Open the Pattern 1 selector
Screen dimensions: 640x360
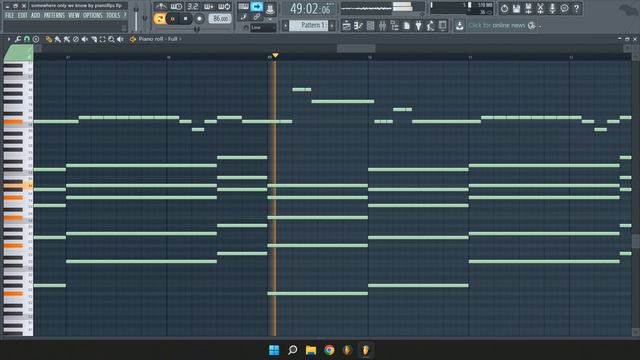tap(309, 26)
